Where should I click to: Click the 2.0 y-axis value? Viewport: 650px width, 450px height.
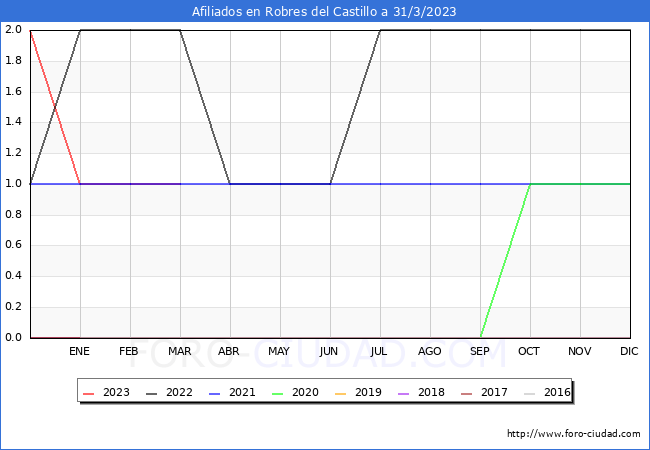coord(13,29)
